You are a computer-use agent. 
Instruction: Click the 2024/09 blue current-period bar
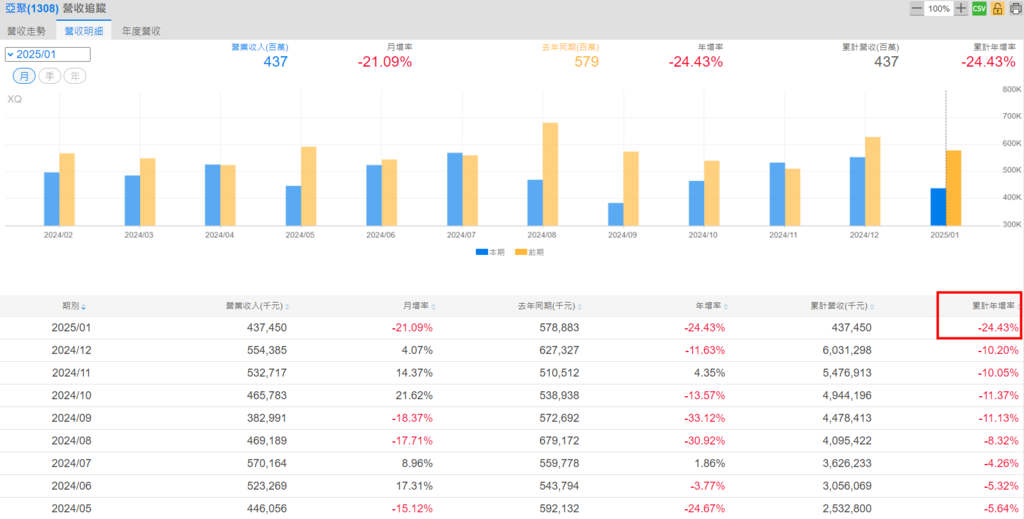pyautogui.click(x=615, y=214)
